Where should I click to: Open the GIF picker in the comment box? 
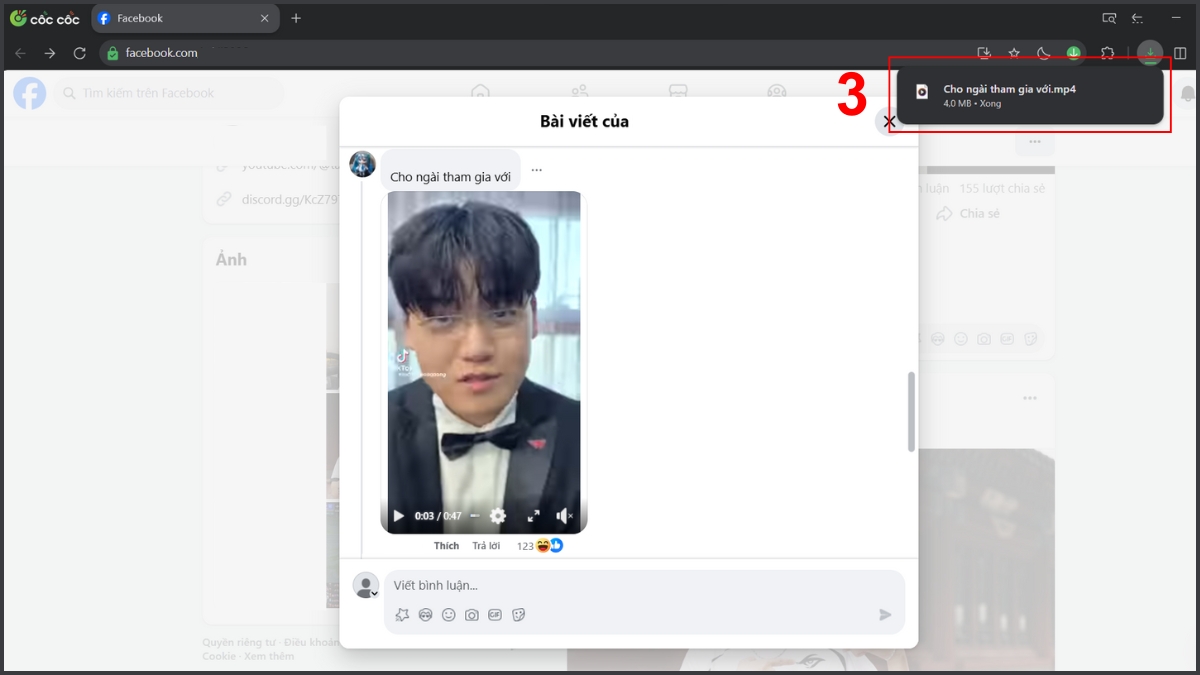[x=494, y=614]
